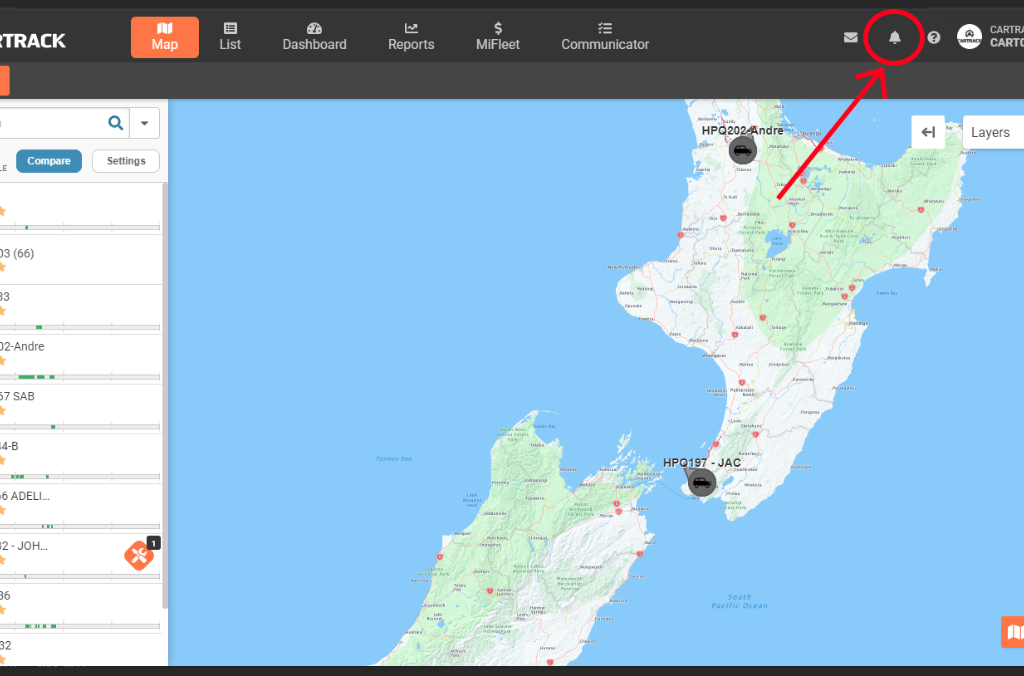Open the Layers map dropdown
The image size is (1024, 676).
click(993, 132)
